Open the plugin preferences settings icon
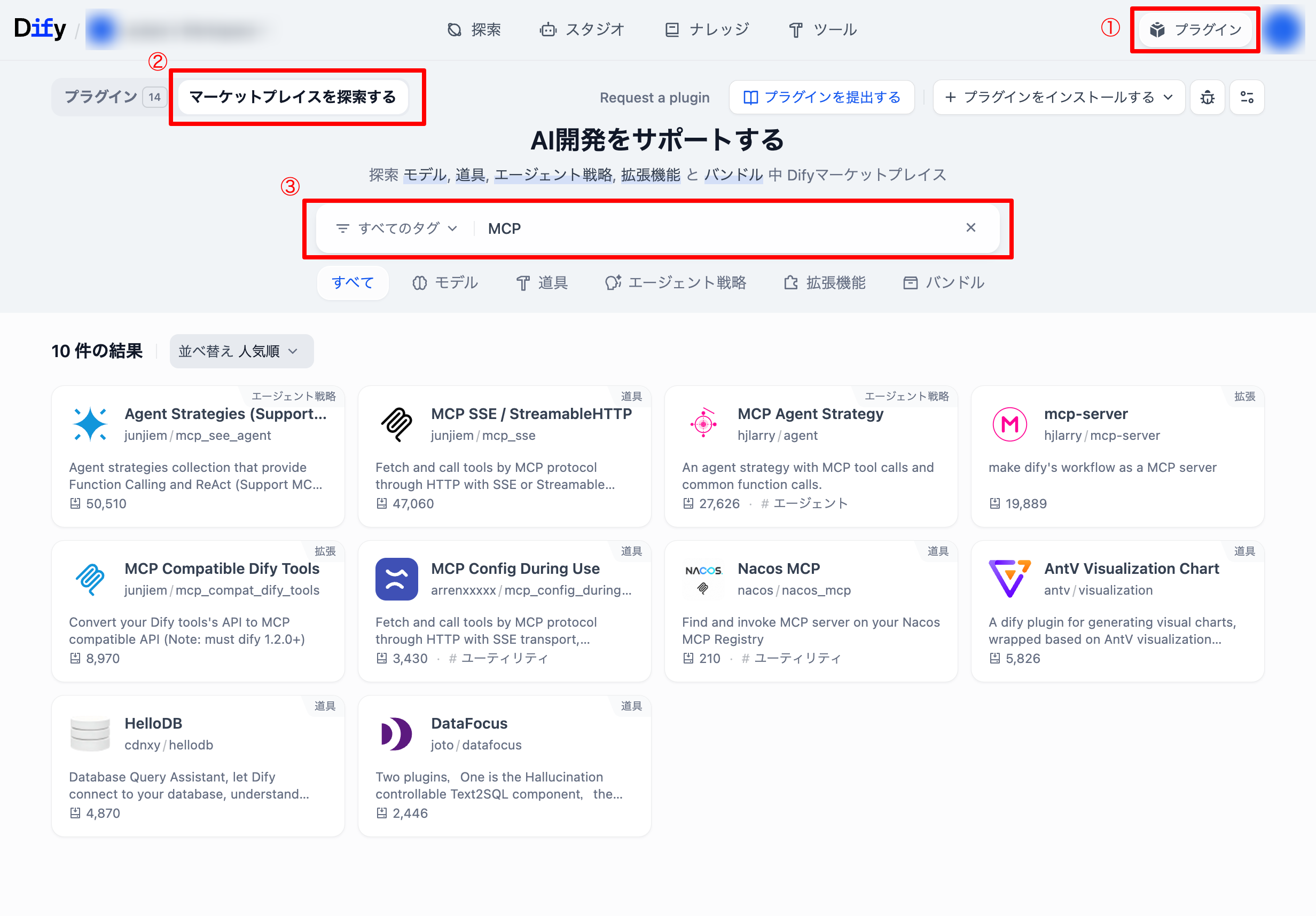 click(x=1246, y=97)
